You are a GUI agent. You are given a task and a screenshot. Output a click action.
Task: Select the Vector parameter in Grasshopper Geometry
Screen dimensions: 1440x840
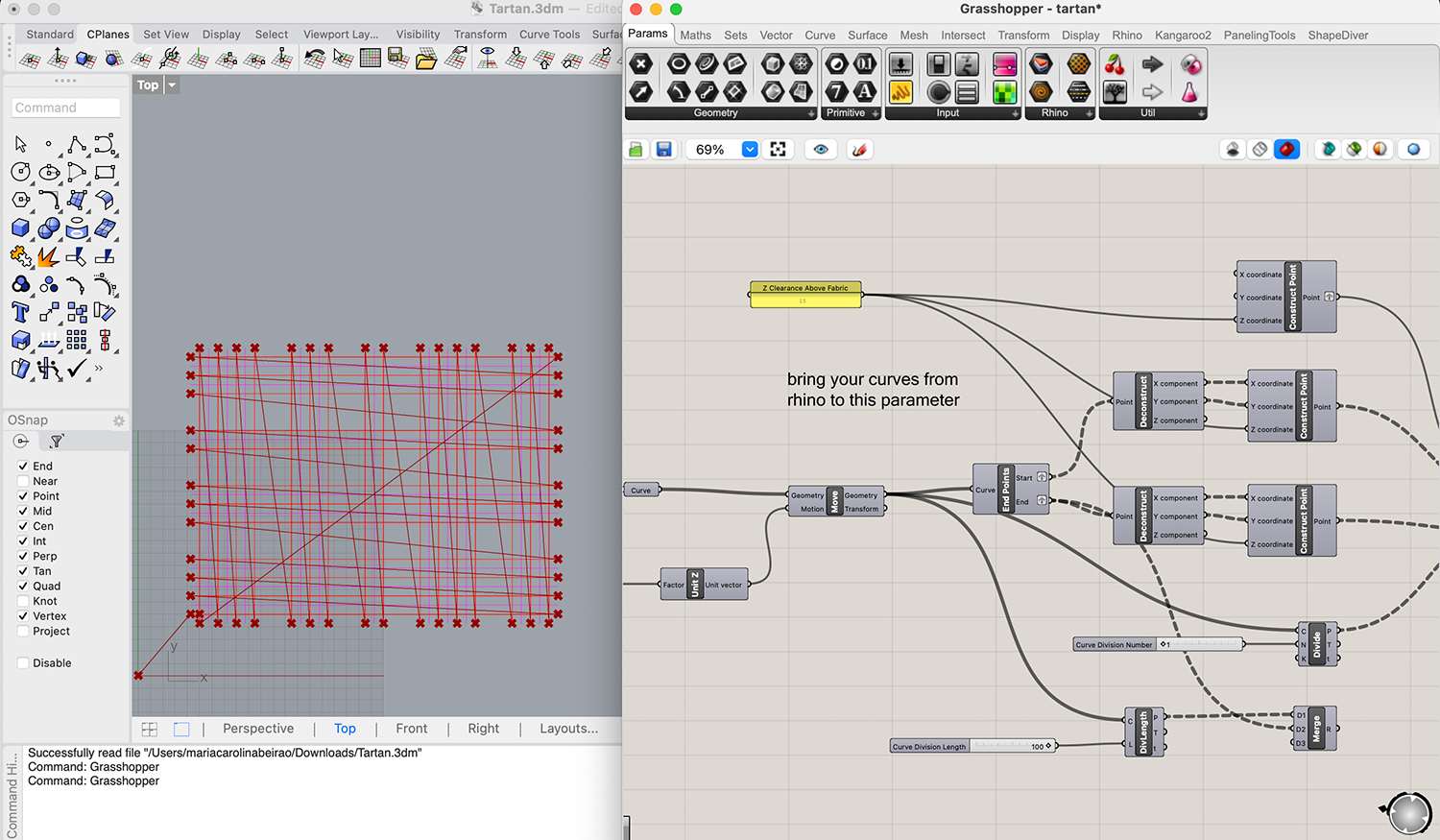641,92
